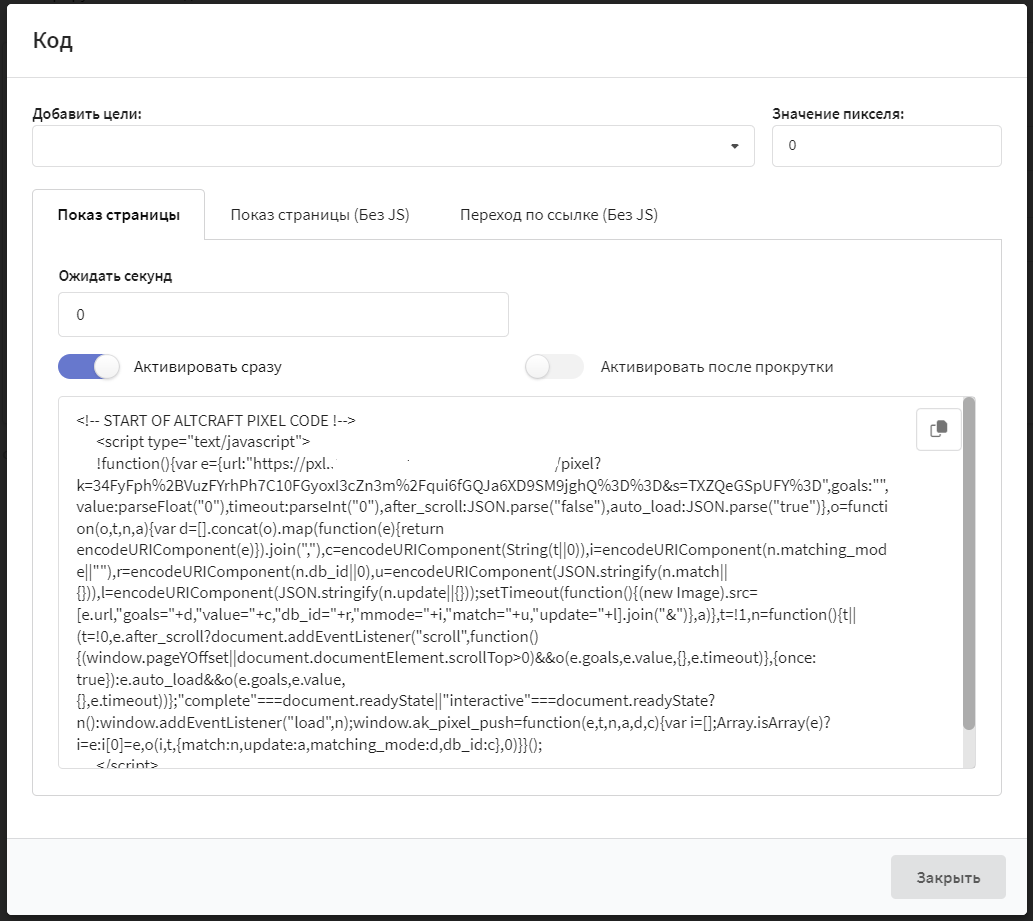Screen dimensions: 1033x921
Task: Switch to "Показ страницы (Без JS)" tab
Action: pos(320,215)
